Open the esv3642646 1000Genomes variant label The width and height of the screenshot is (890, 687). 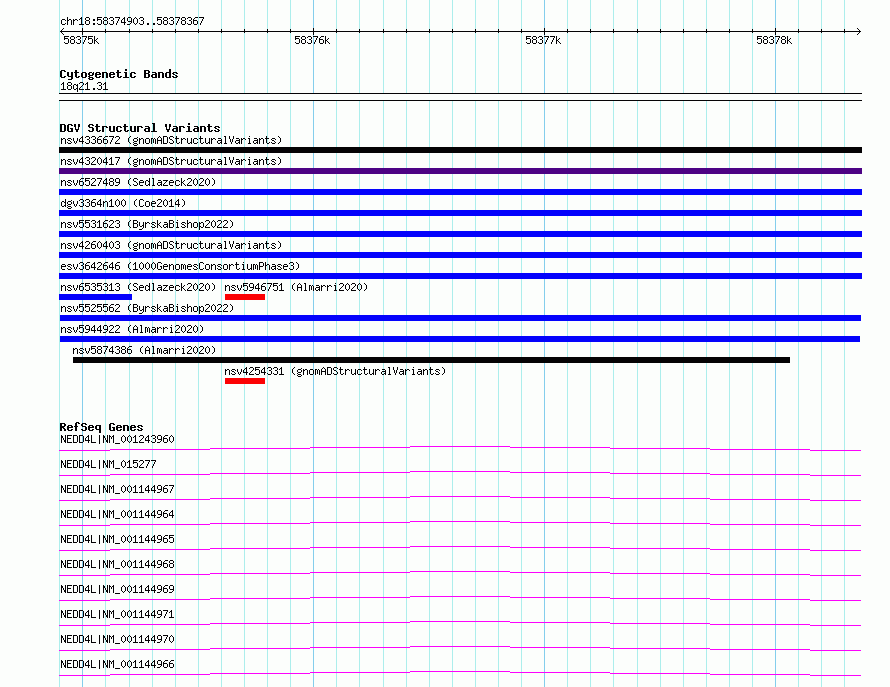pyautogui.click(x=180, y=266)
